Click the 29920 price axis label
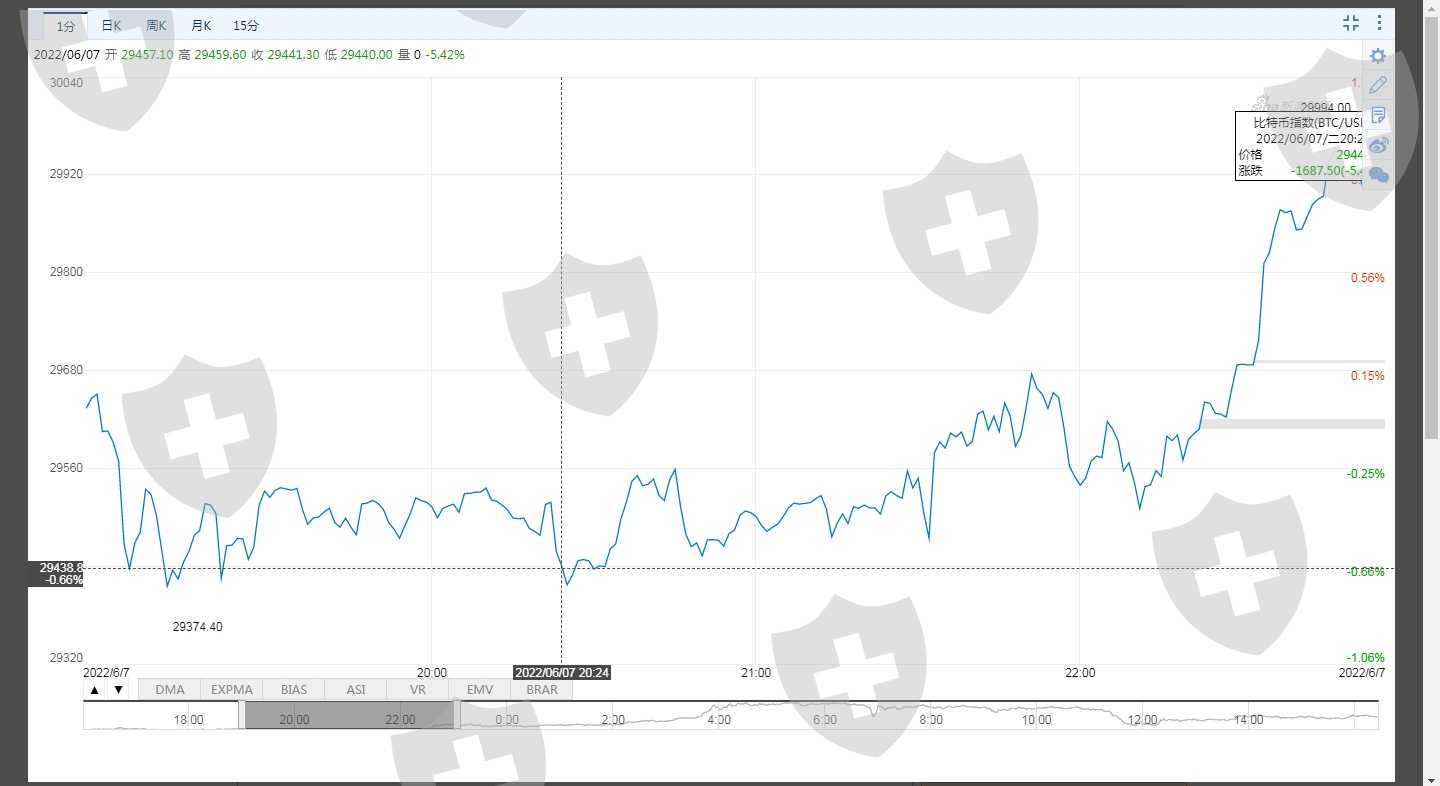Viewport: 1440px width, 786px height. click(66, 174)
